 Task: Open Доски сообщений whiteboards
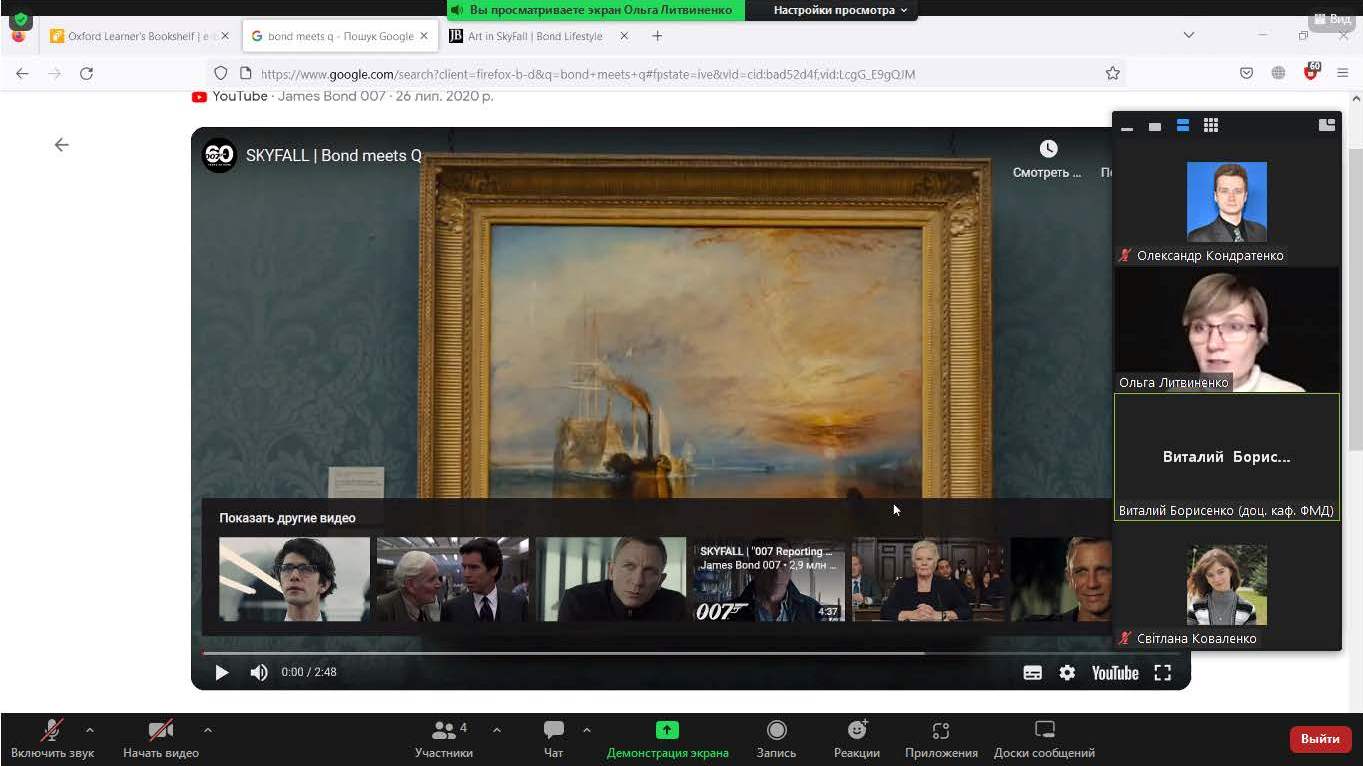pyautogui.click(x=1044, y=738)
